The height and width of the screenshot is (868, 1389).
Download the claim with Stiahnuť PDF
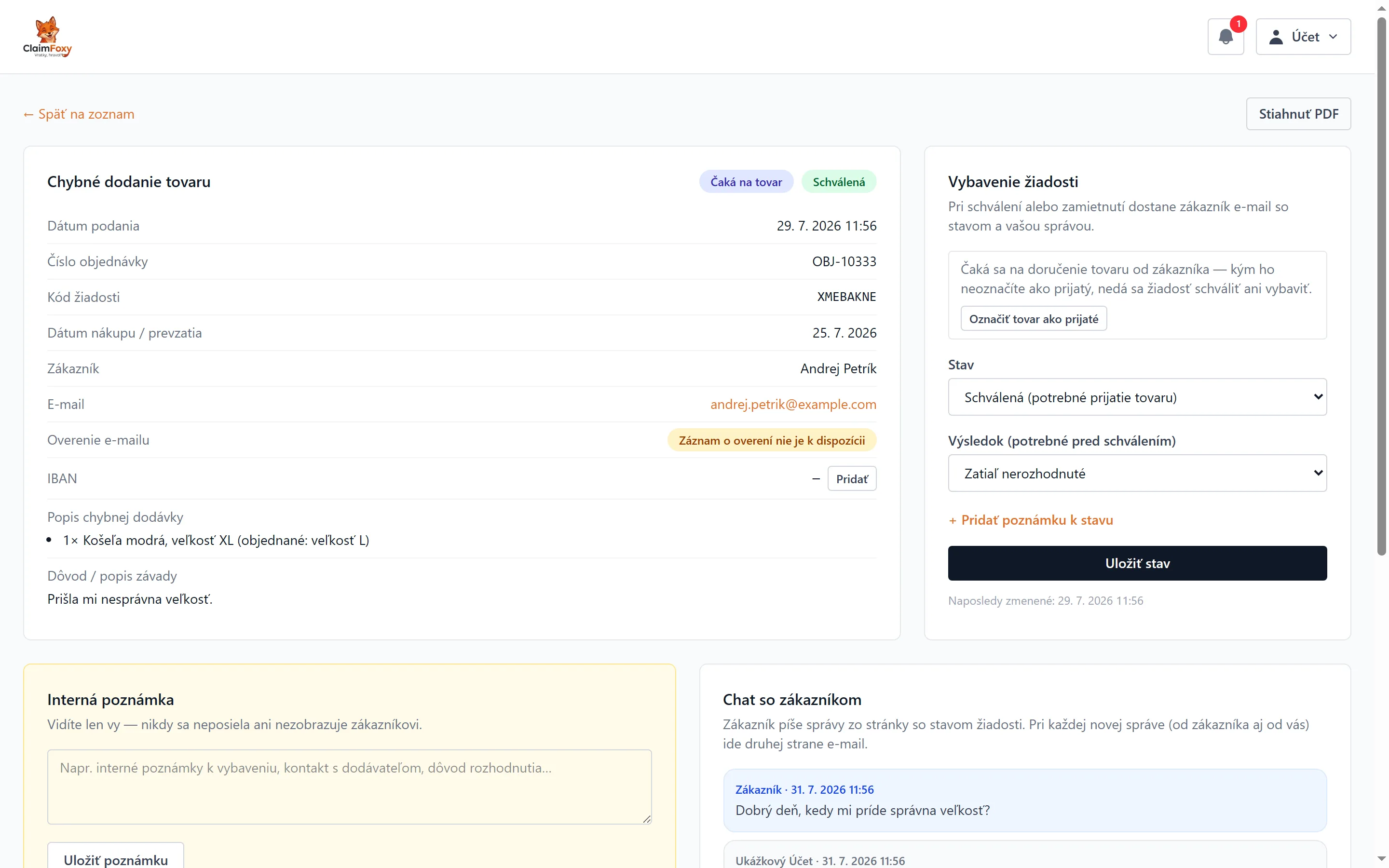point(1298,114)
